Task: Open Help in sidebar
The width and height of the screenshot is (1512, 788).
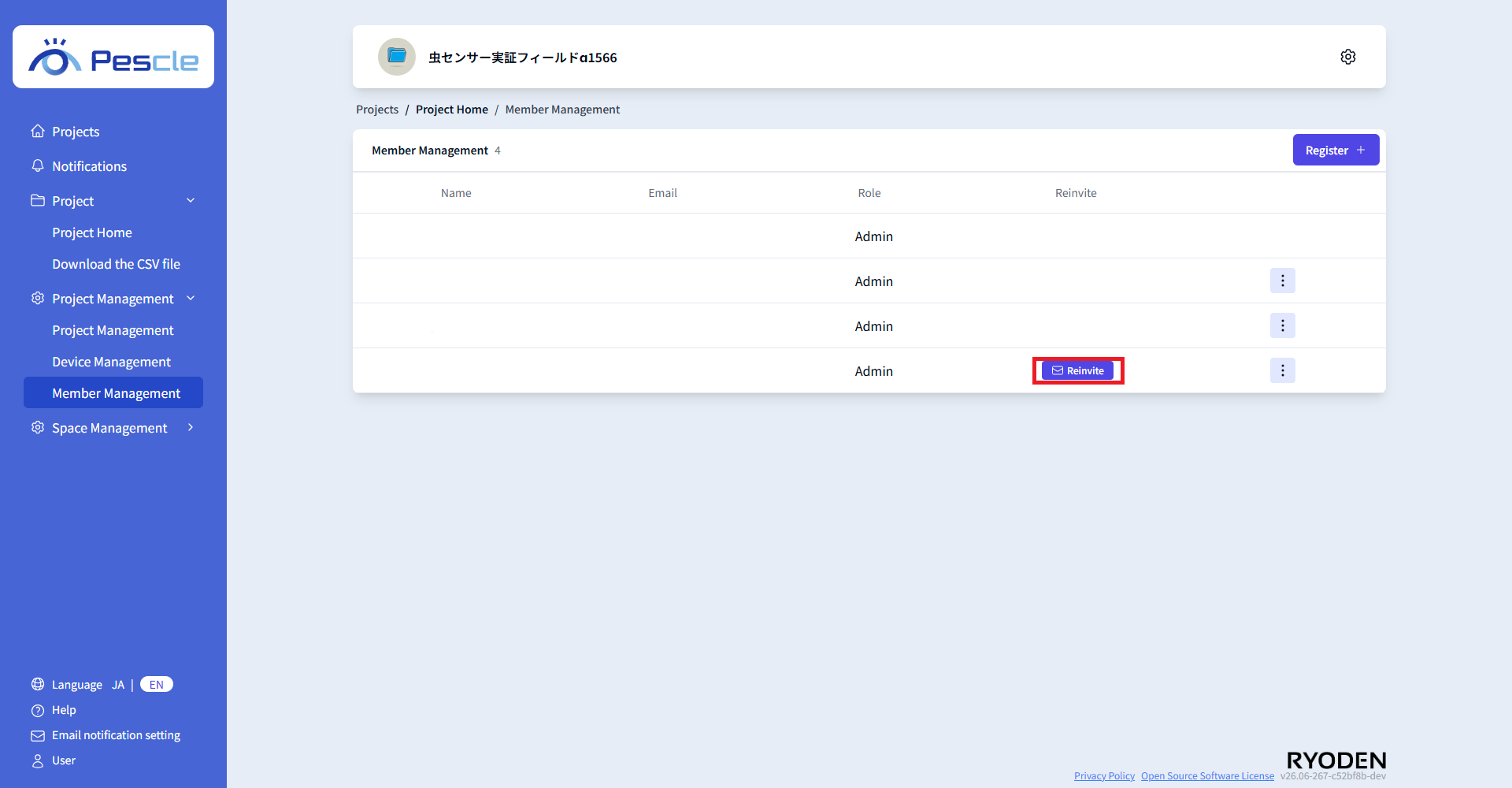Action: click(x=64, y=710)
